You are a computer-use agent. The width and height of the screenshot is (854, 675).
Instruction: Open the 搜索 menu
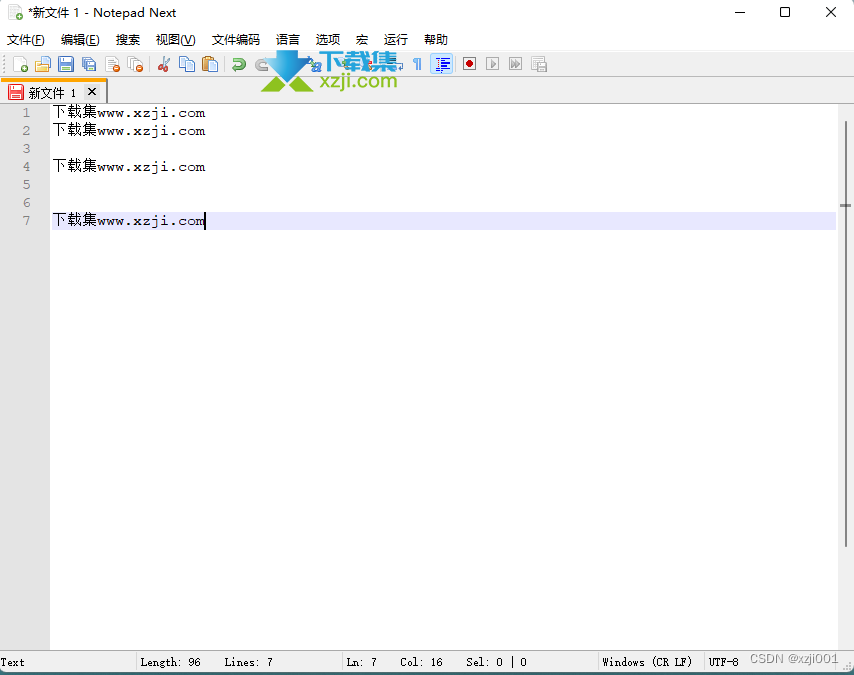coord(128,40)
